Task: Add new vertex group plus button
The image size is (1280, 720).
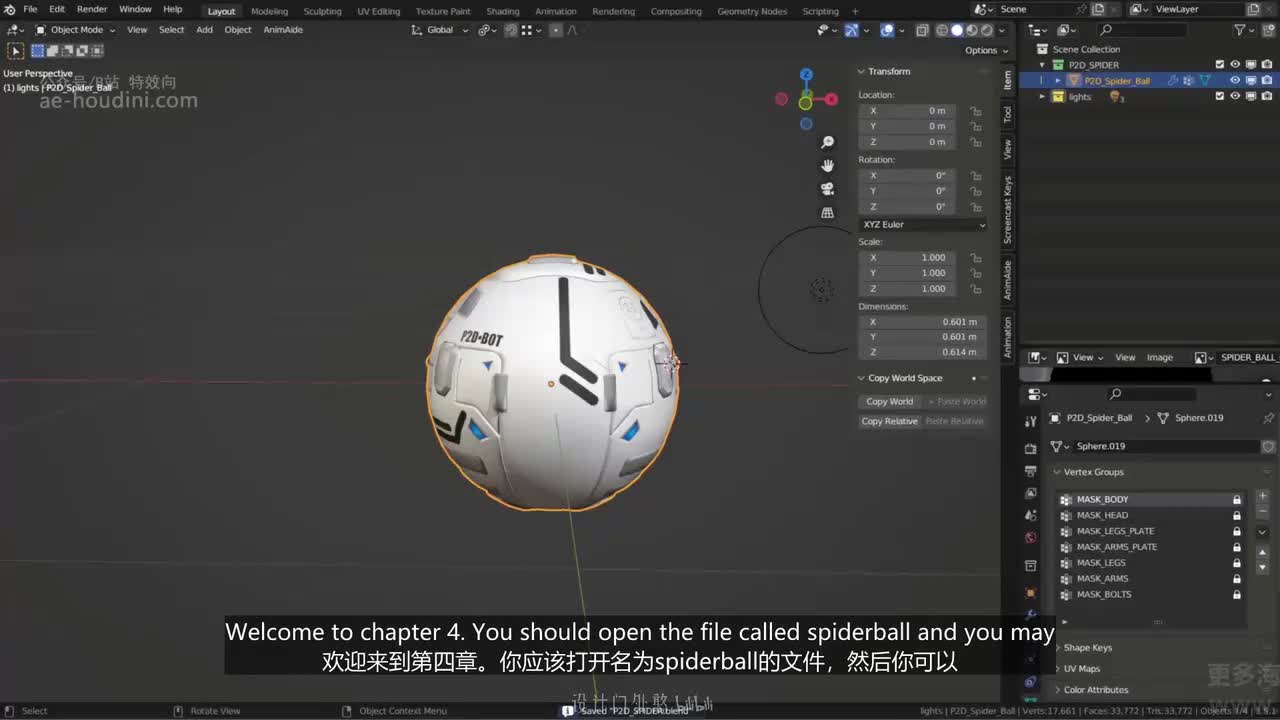Action: [1262, 497]
